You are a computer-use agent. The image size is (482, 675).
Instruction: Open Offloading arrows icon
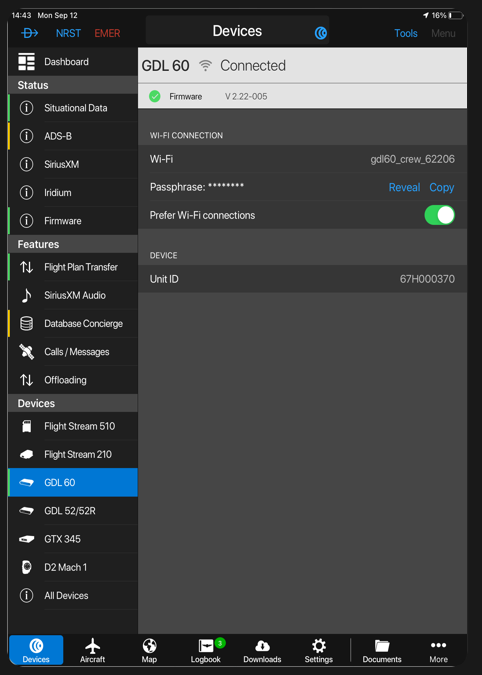(x=27, y=380)
